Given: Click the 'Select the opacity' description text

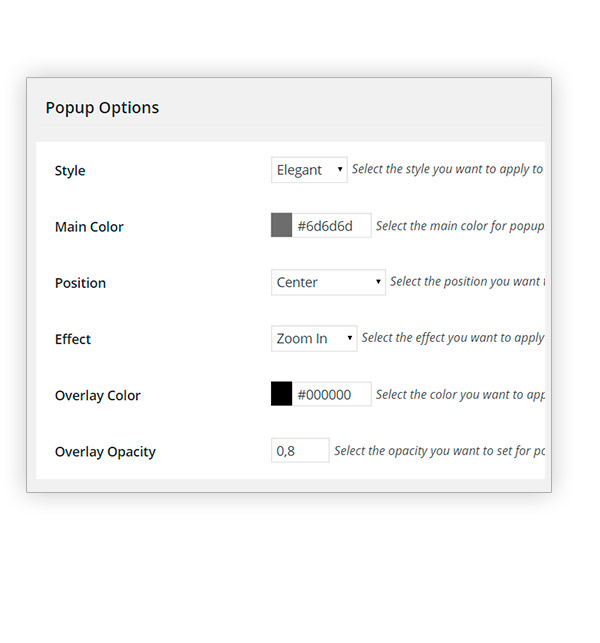Looking at the screenshot, I should (x=439, y=451).
